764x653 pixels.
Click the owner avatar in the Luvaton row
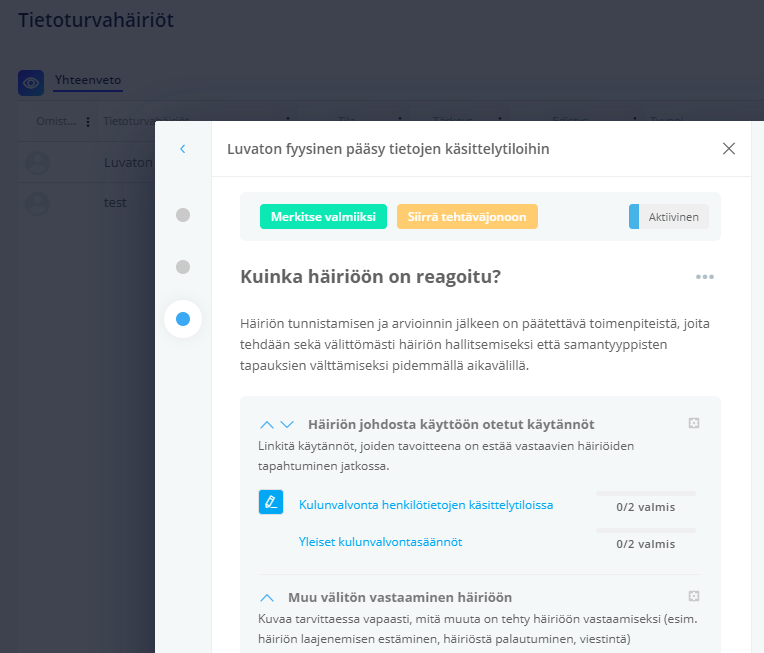[x=38, y=163]
